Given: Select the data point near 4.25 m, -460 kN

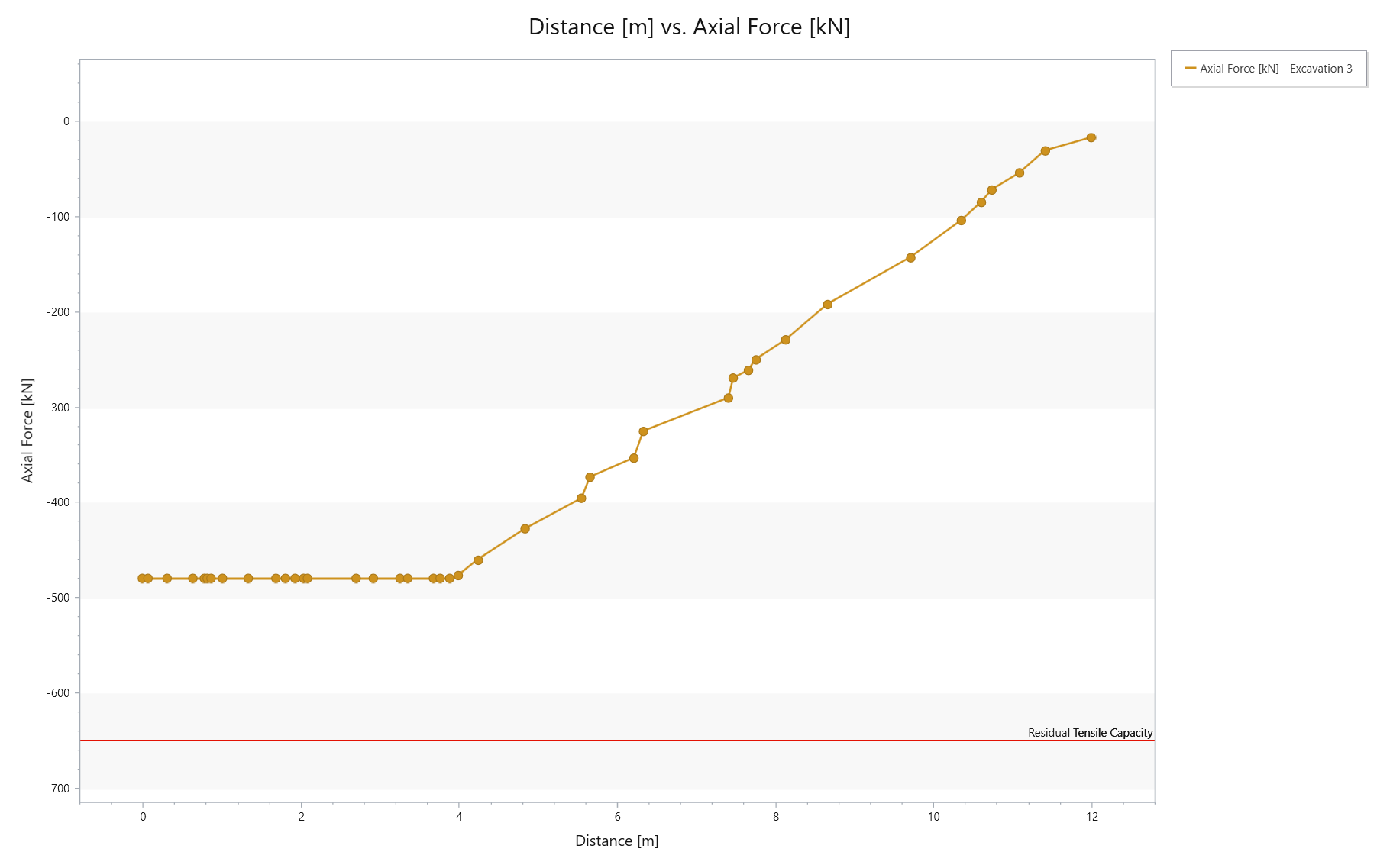Looking at the screenshot, I should point(478,560).
